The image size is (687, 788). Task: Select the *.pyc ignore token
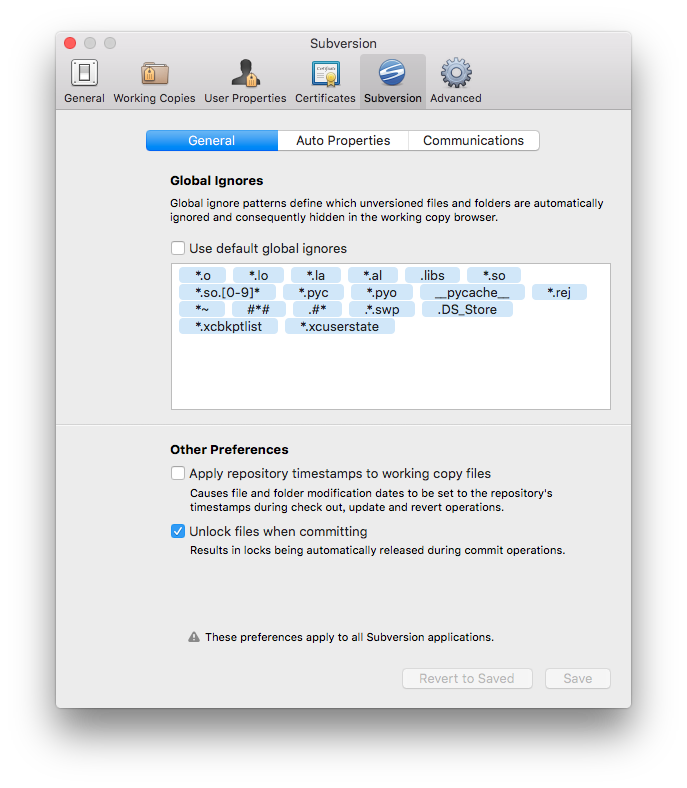313,292
